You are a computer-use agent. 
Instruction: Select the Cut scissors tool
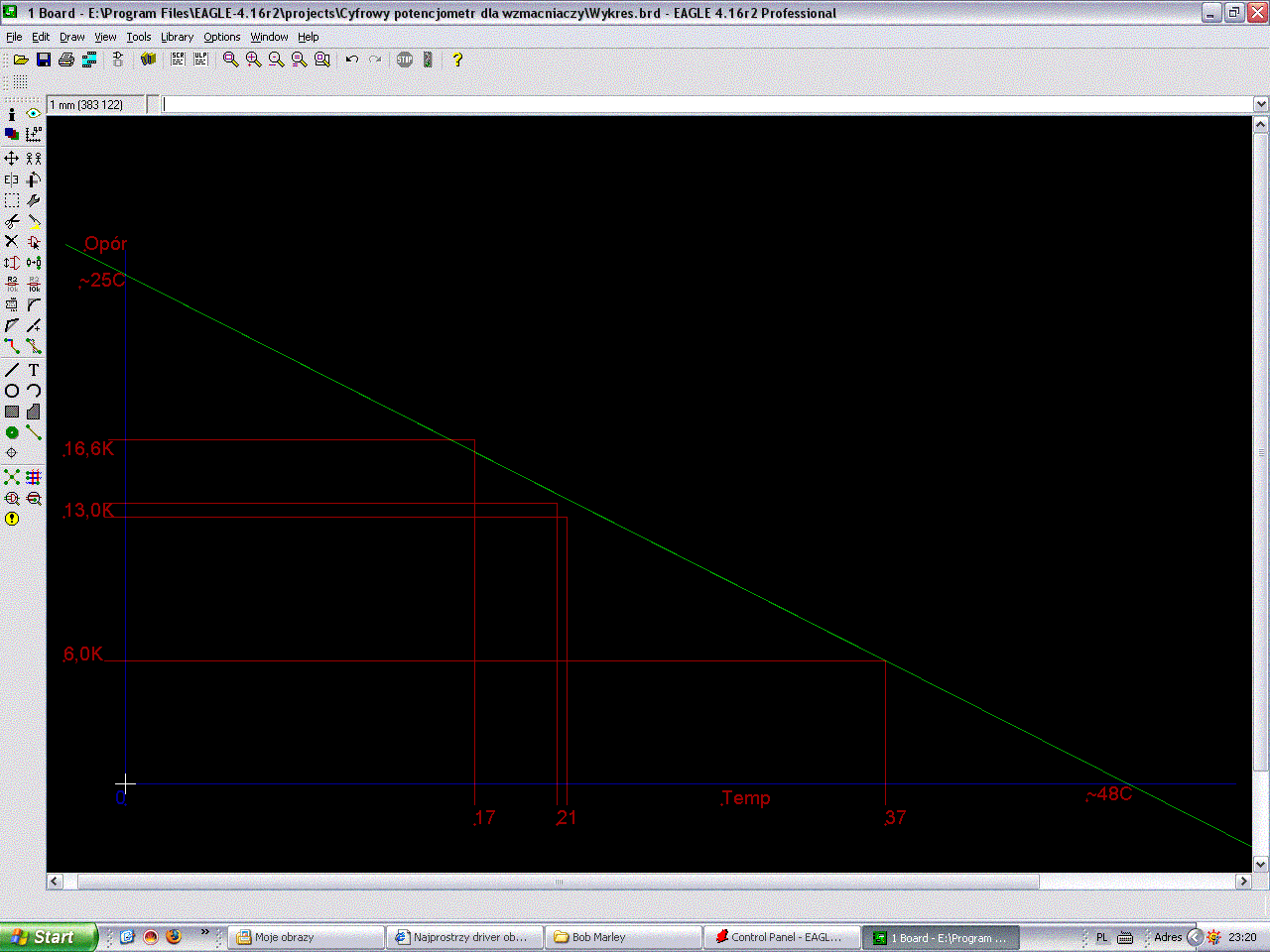pyautogui.click(x=12, y=221)
